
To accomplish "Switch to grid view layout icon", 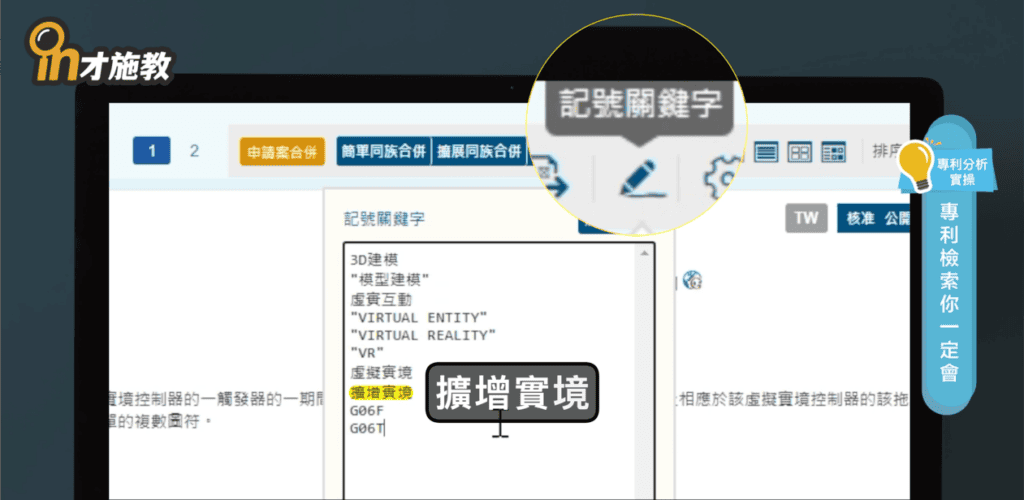I will 800,152.
